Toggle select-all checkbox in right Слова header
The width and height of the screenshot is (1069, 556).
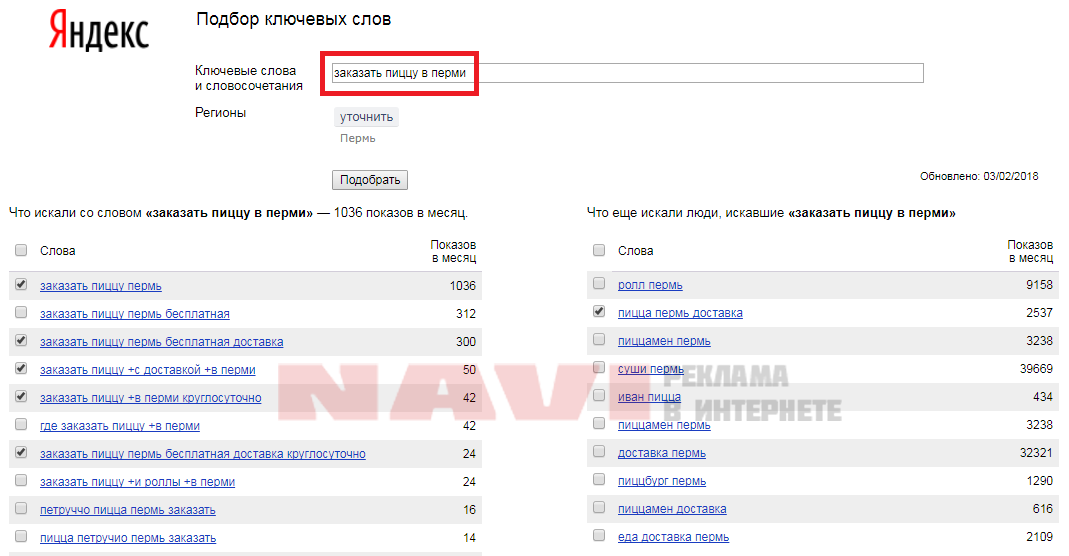pyautogui.click(x=599, y=250)
